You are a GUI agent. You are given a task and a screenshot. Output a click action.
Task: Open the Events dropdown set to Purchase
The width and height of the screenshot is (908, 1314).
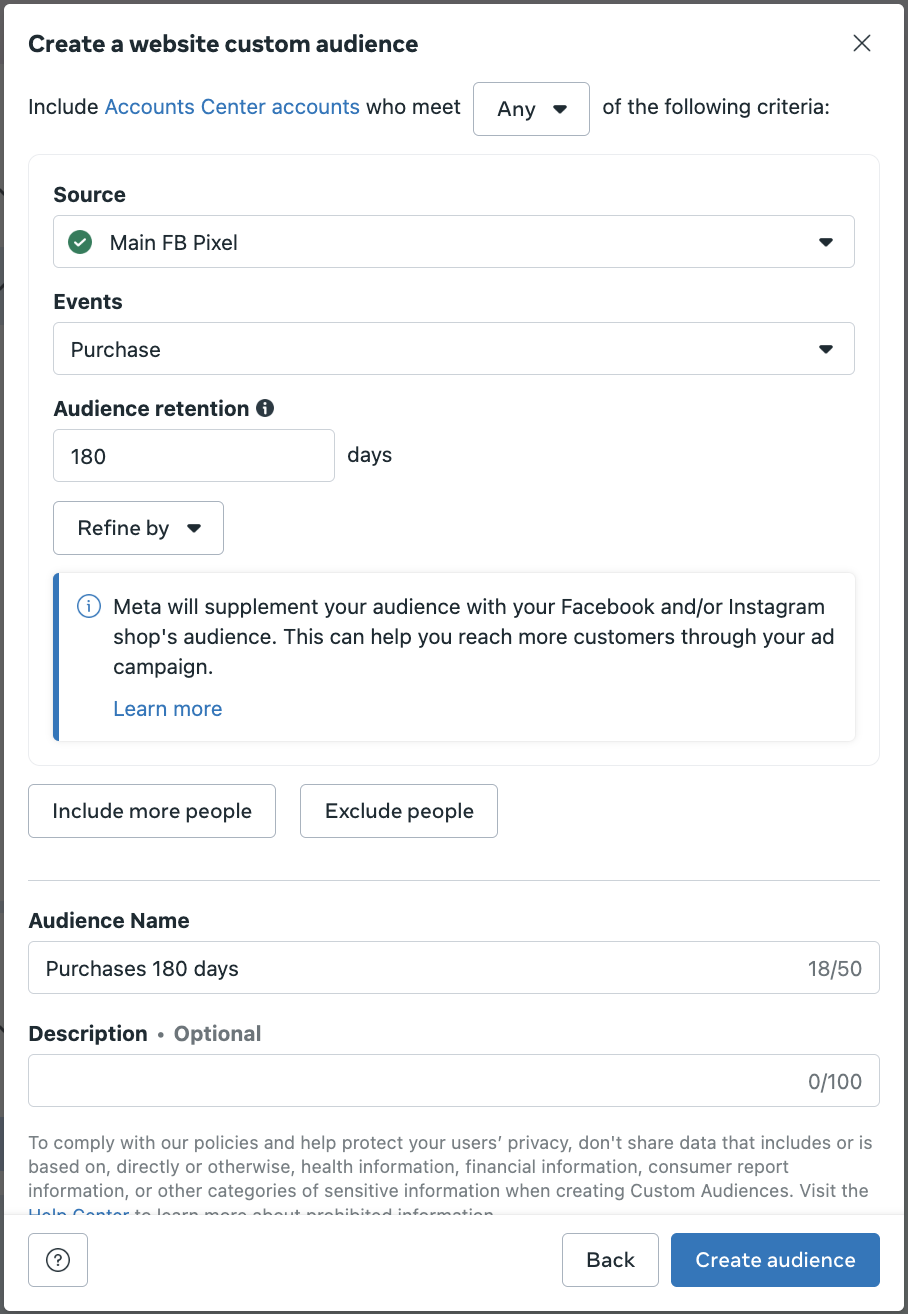tap(453, 349)
